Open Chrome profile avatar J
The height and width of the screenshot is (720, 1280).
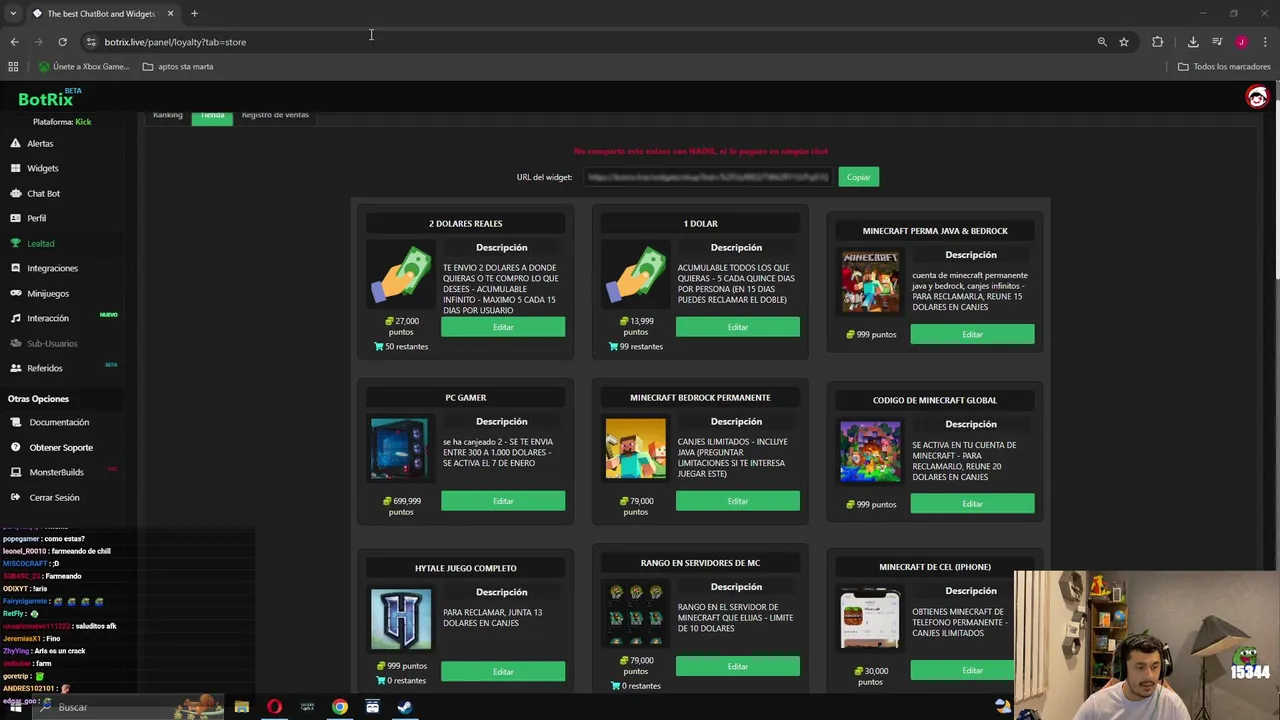1241,42
